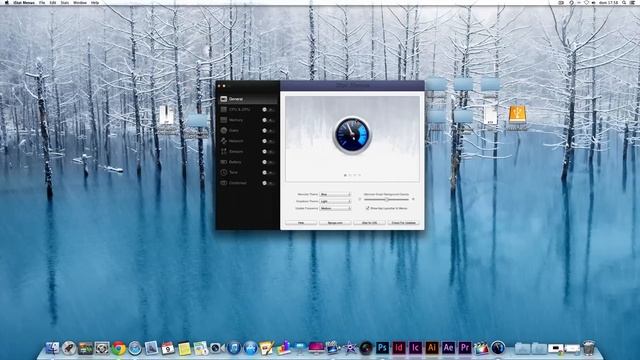Viewport: 640px width, 360px height.
Task: Open the Time section clock icon
Action: (x=224, y=172)
